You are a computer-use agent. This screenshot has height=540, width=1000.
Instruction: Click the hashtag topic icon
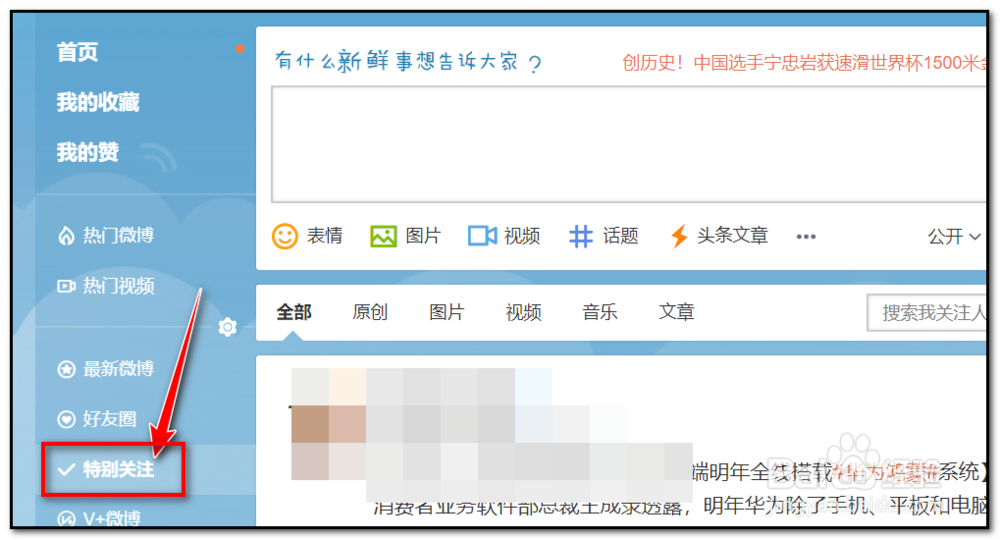(580, 237)
